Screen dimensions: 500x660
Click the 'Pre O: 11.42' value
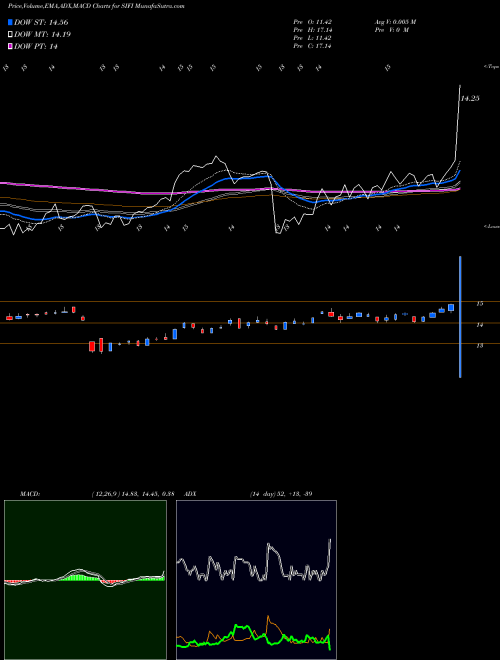point(312,22)
